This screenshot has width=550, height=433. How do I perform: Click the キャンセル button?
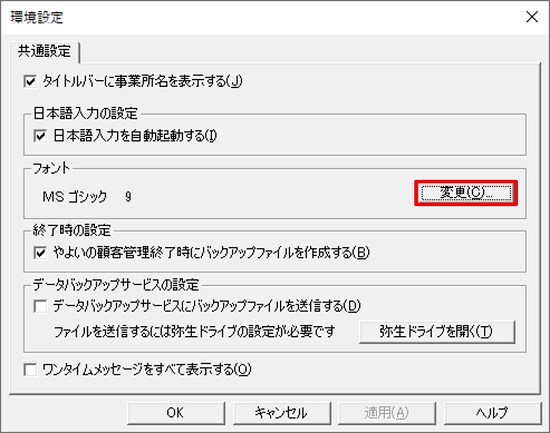click(x=282, y=413)
